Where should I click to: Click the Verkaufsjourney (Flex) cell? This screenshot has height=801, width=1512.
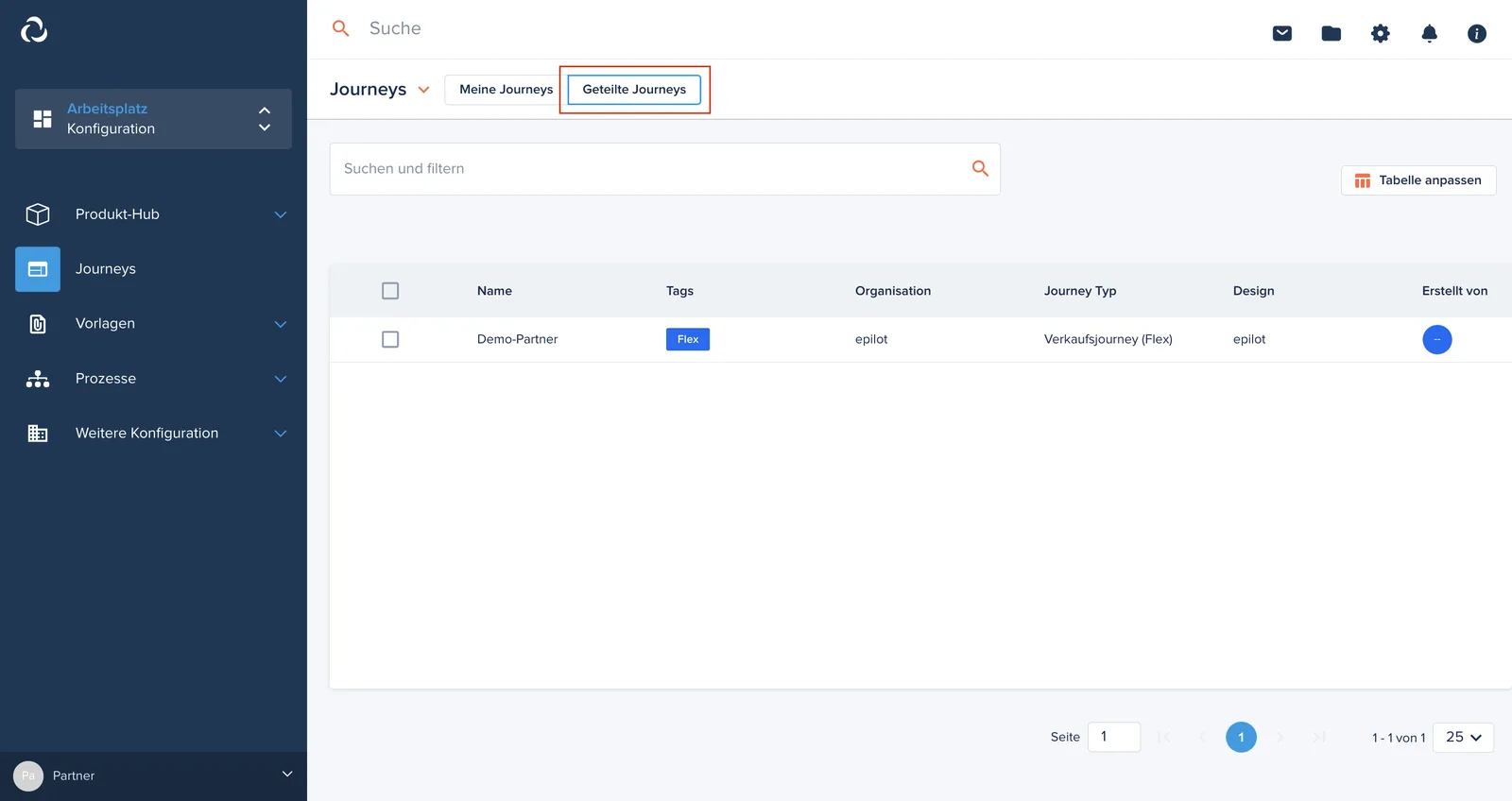(x=1108, y=339)
